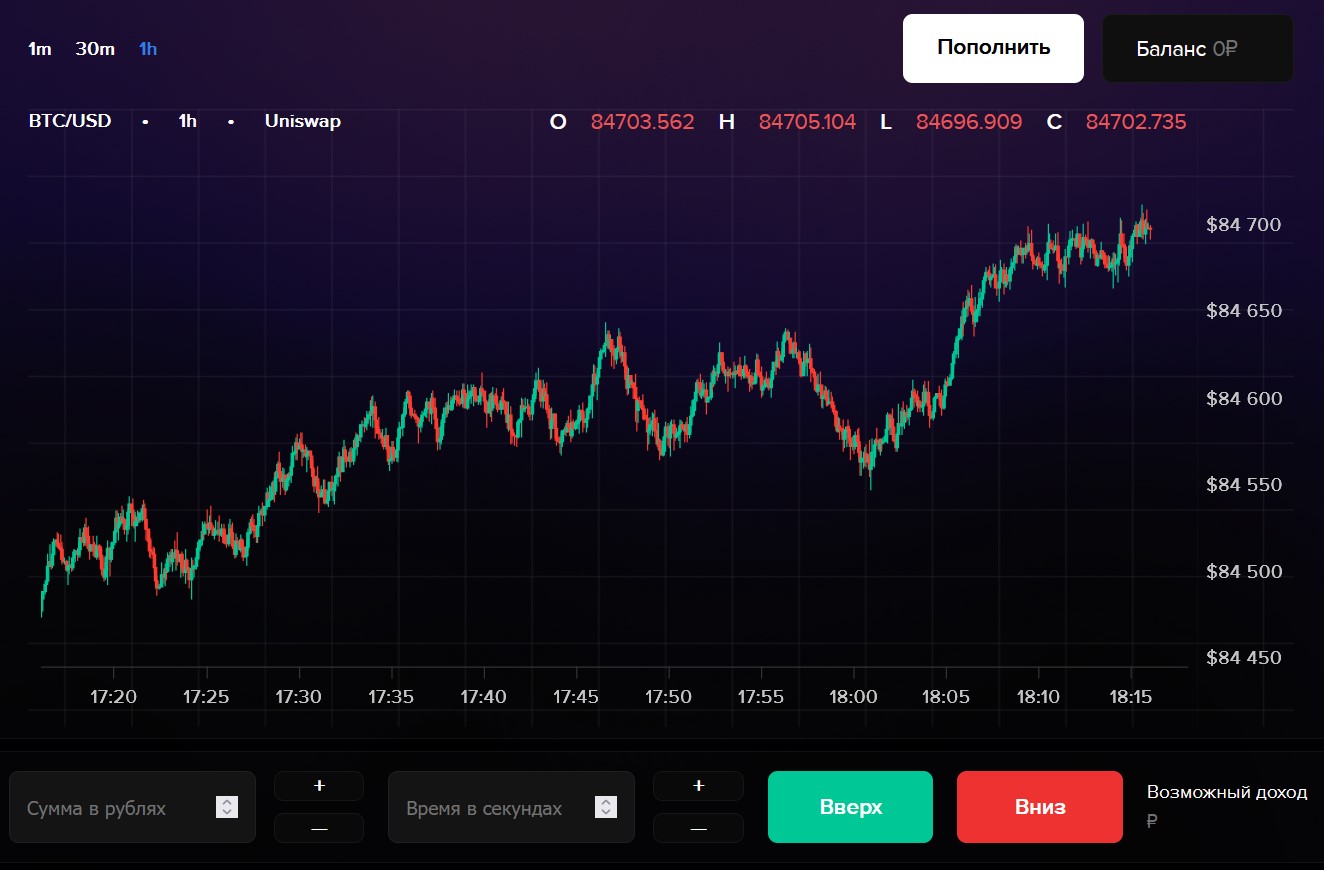Switch chart to 1m timeframe
1324x870 pixels.
pyautogui.click(x=39, y=49)
